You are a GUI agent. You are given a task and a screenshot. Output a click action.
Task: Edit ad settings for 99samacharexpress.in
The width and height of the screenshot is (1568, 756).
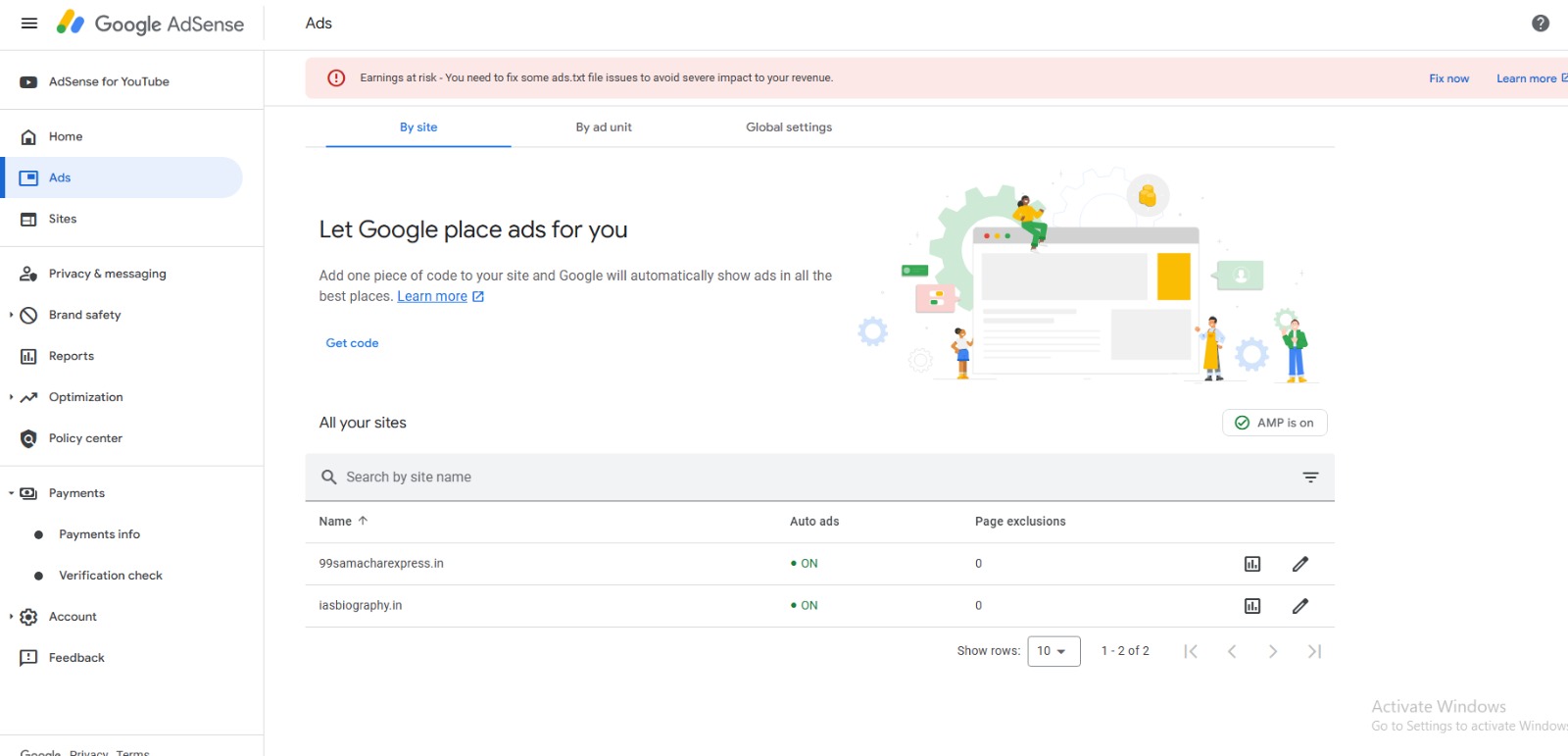point(1300,564)
